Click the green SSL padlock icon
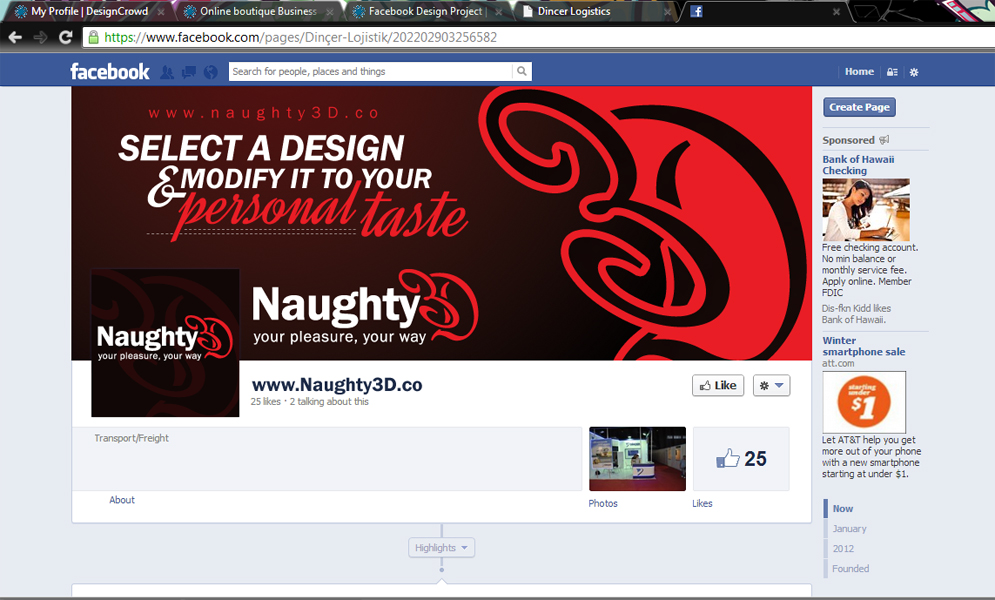This screenshot has width=995, height=600. (93, 37)
